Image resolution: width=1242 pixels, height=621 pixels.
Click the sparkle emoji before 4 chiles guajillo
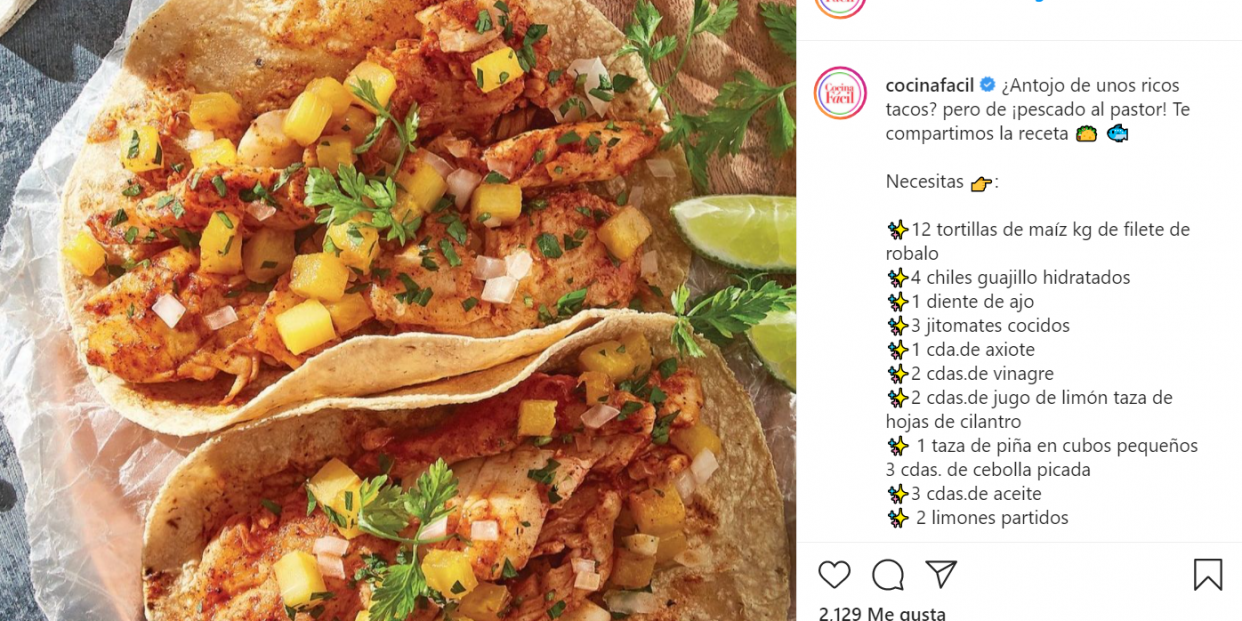pyautogui.click(x=897, y=278)
